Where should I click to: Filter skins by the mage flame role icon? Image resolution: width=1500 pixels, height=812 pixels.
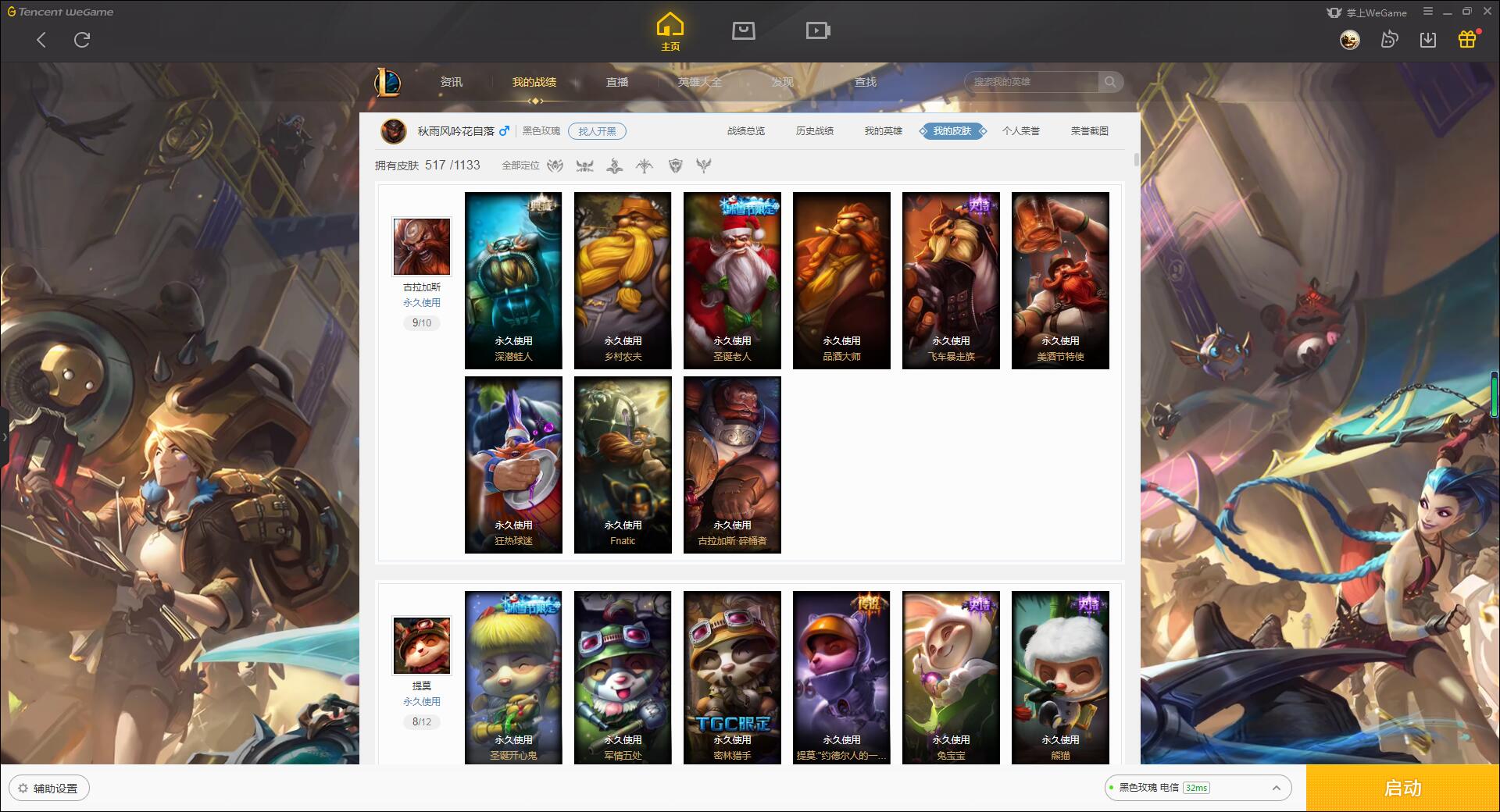615,166
